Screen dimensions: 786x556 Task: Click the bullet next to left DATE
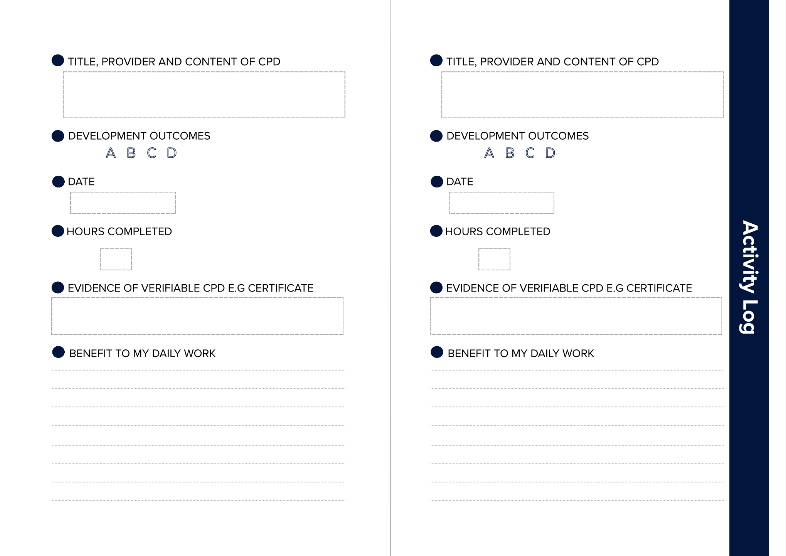coord(58,181)
